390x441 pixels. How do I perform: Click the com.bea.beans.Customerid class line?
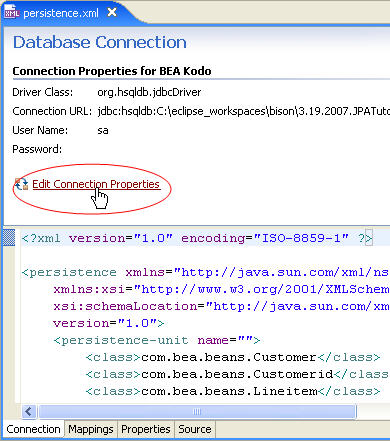[237, 374]
